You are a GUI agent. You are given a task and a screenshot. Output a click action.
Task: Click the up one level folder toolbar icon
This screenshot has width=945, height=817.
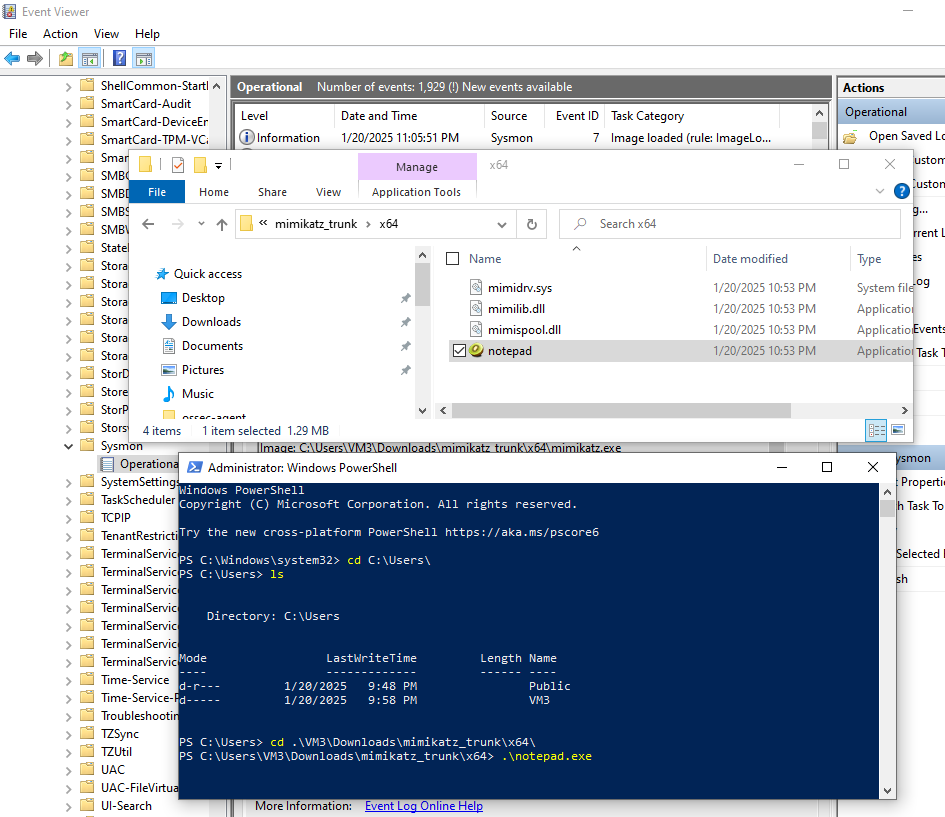(x=66, y=59)
